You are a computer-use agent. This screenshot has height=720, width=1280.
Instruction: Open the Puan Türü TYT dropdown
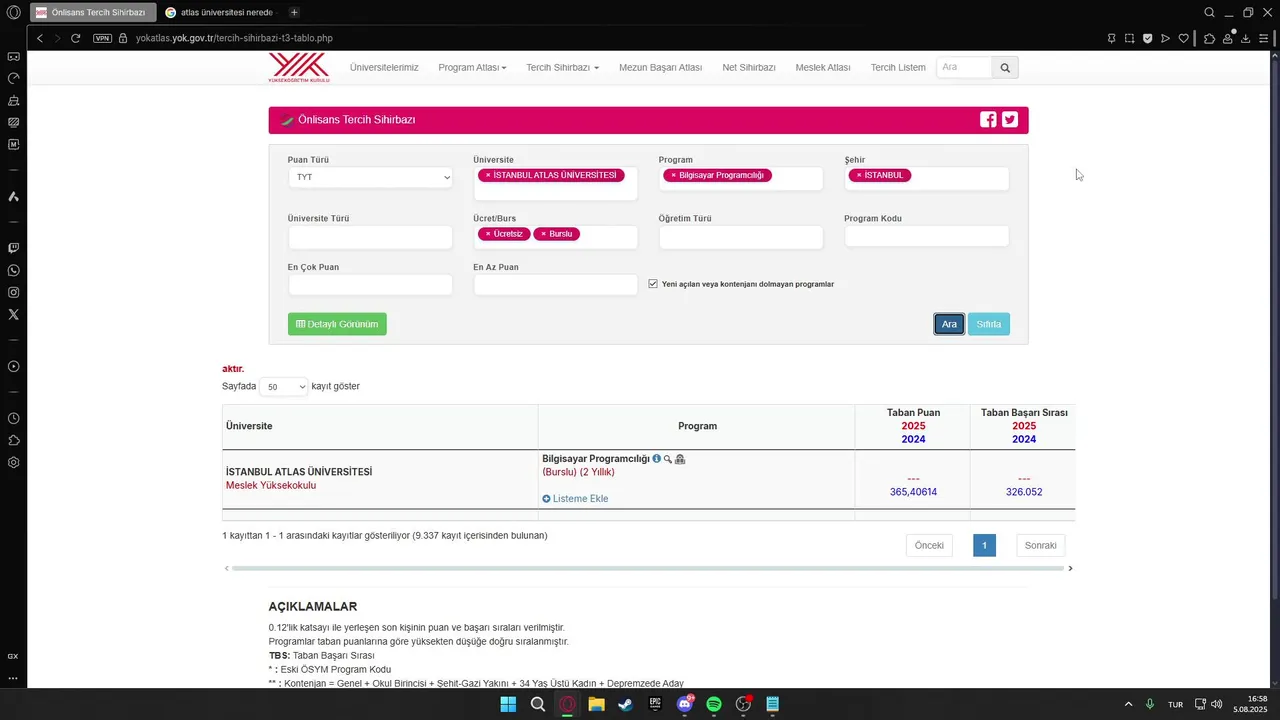[370, 177]
